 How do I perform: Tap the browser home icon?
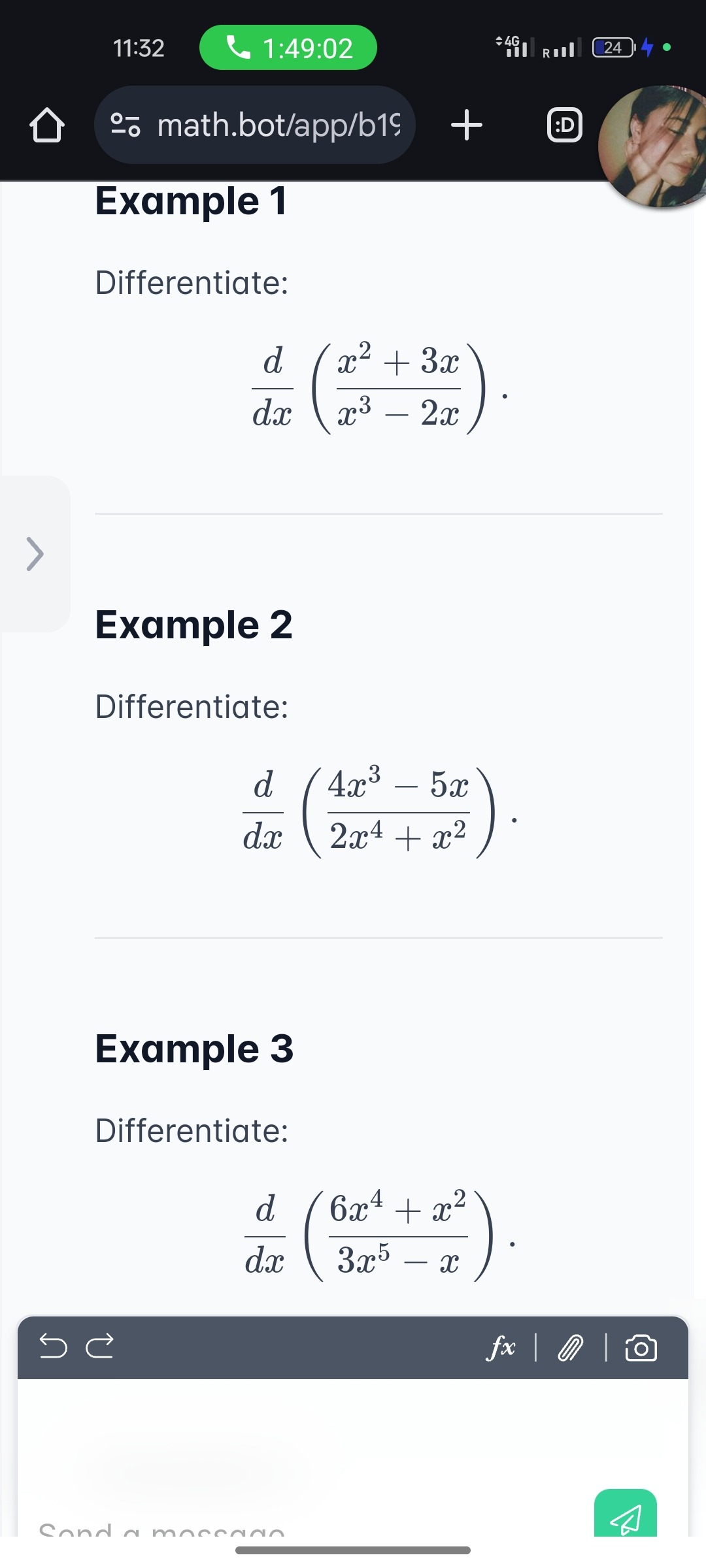(x=47, y=125)
